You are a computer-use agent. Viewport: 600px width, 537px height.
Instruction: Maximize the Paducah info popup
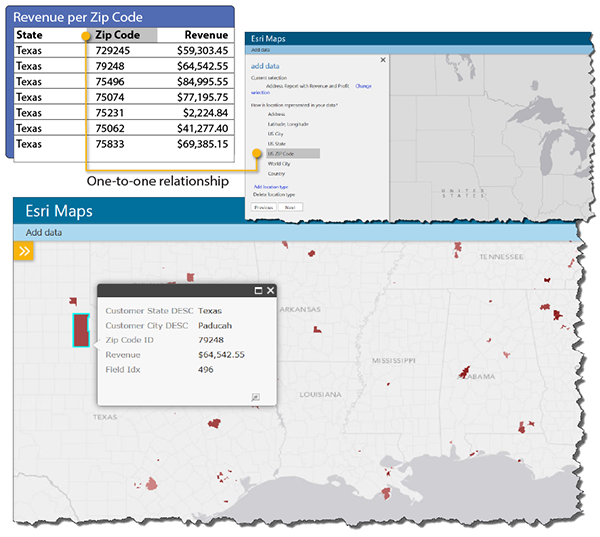point(259,291)
